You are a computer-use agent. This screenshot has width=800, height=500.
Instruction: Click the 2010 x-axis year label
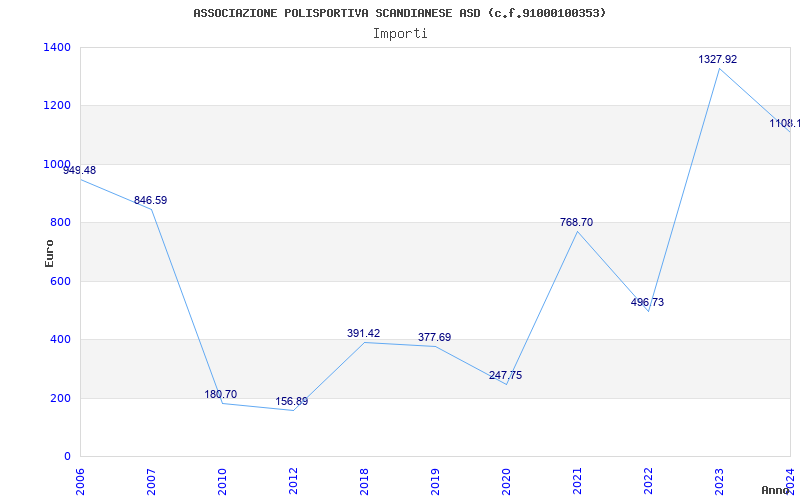click(222, 481)
